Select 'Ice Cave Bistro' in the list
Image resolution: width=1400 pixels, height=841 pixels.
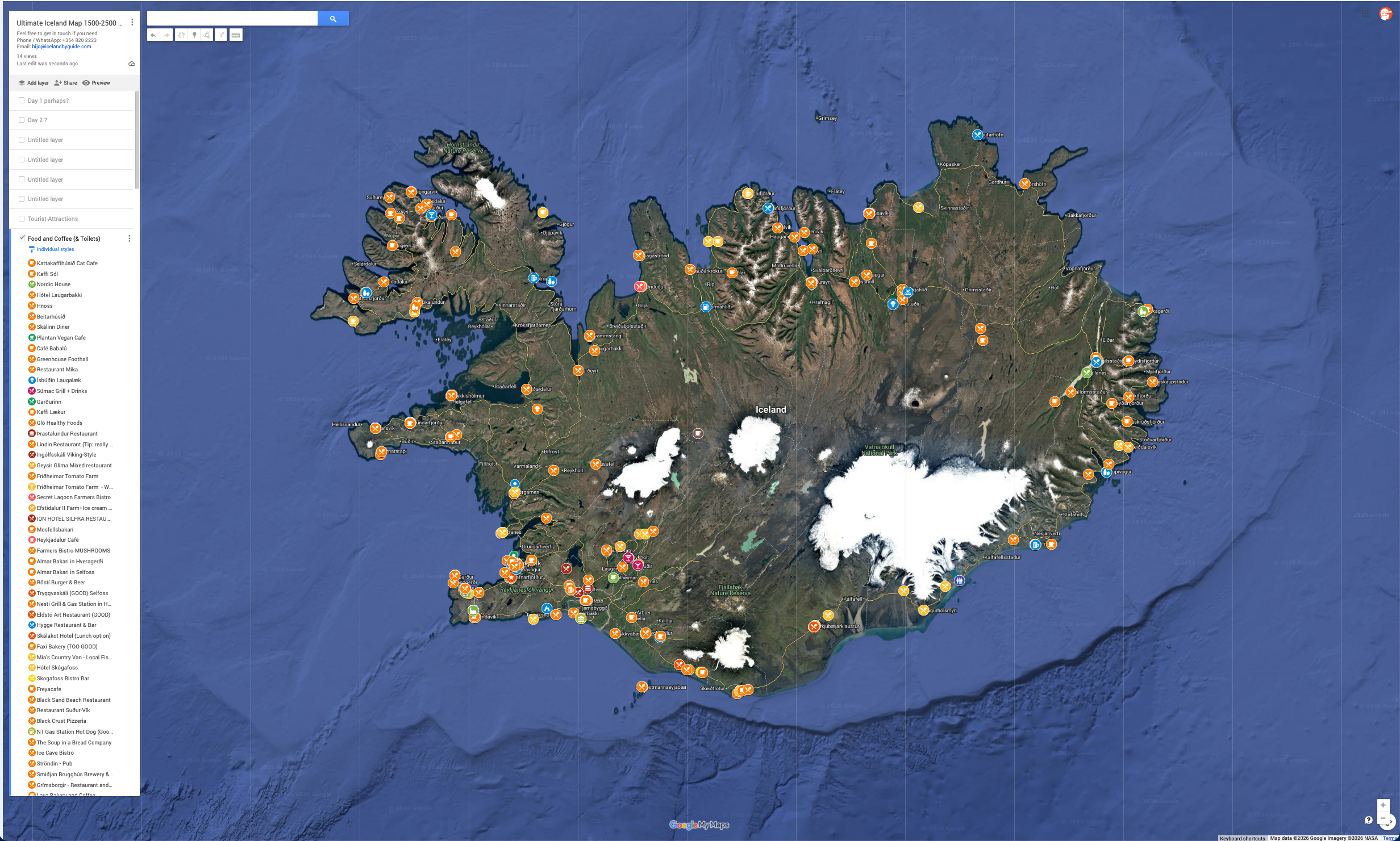coord(55,753)
